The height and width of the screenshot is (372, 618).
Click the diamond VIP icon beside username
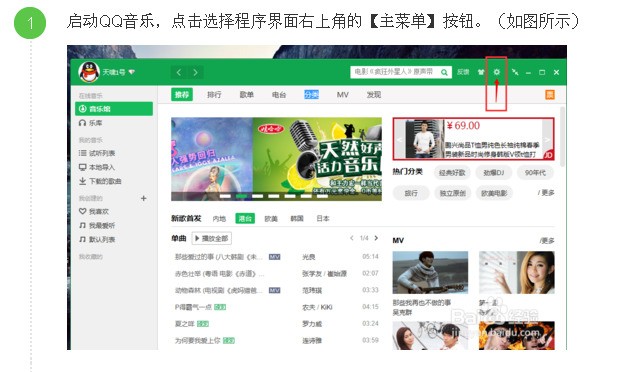coord(132,72)
